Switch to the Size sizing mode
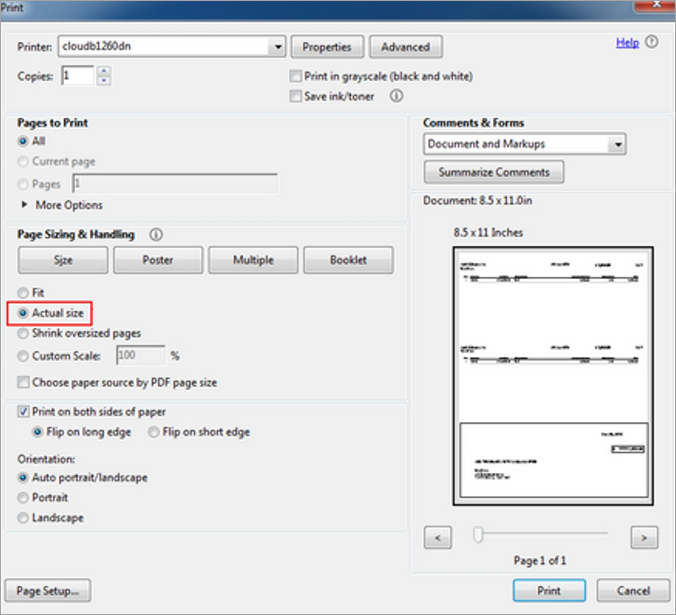Image resolution: width=676 pixels, height=615 pixels. click(x=63, y=260)
